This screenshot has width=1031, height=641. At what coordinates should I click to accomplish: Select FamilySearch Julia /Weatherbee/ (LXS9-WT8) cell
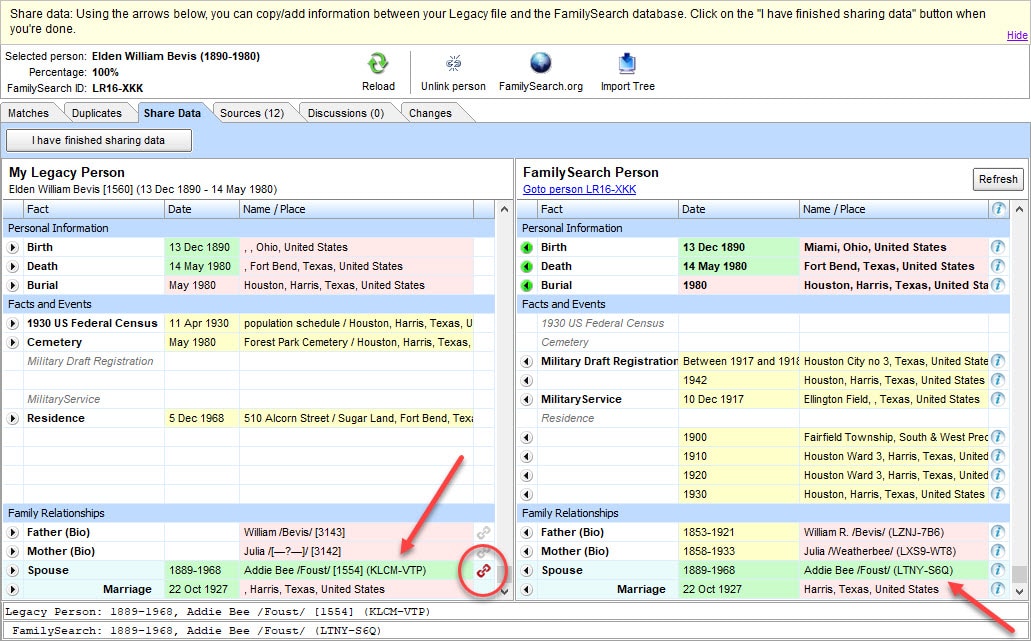pyautogui.click(x=894, y=551)
